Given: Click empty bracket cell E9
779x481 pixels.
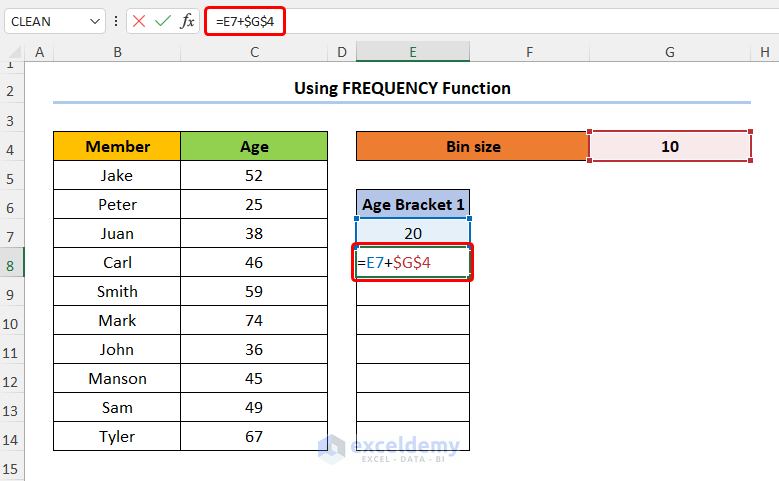Looking at the screenshot, I should point(413,292).
